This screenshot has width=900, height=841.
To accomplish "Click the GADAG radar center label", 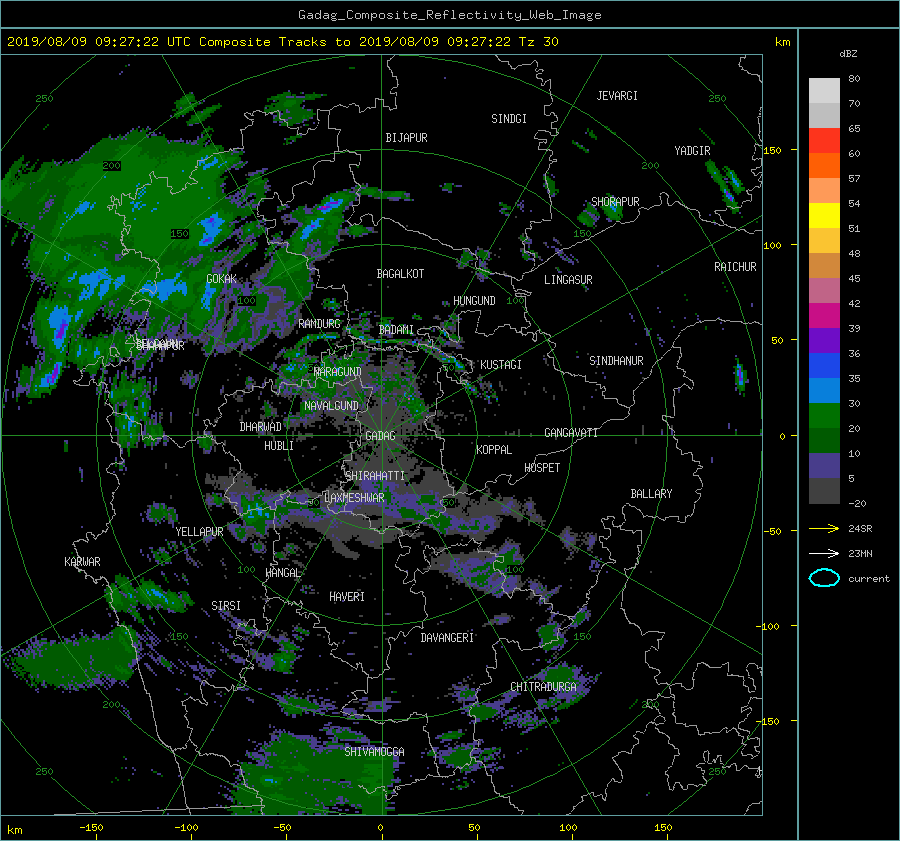I will click(x=381, y=436).
